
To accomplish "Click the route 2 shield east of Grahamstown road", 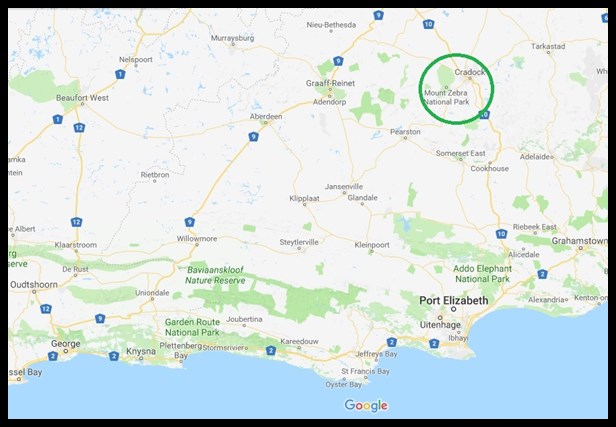I will (x=543, y=274).
